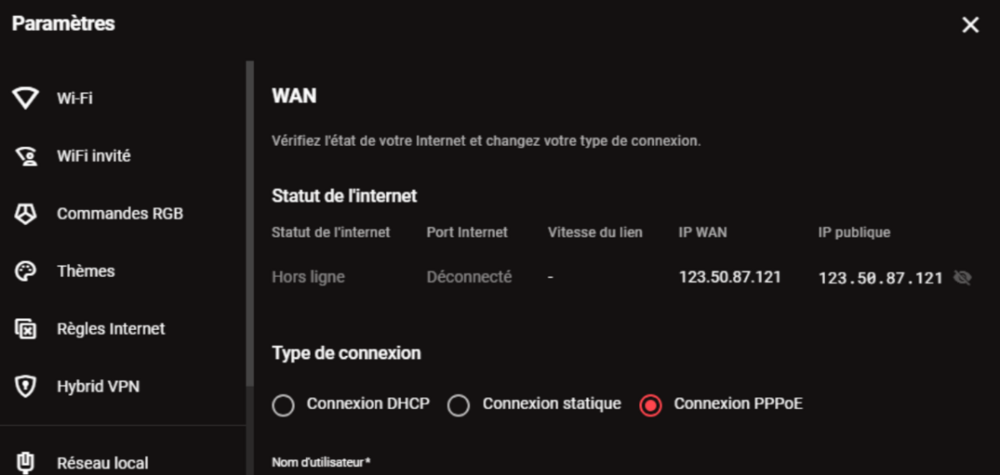1000x475 pixels.
Task: Click the Commandes RGB icon
Action: pos(26,213)
